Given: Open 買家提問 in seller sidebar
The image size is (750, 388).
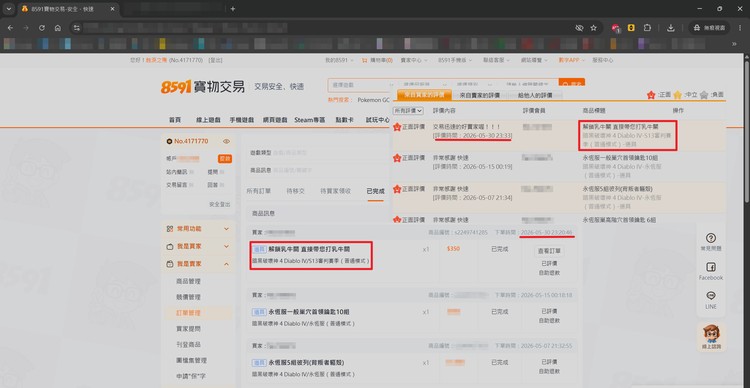Looking at the screenshot, I should (x=188, y=329).
